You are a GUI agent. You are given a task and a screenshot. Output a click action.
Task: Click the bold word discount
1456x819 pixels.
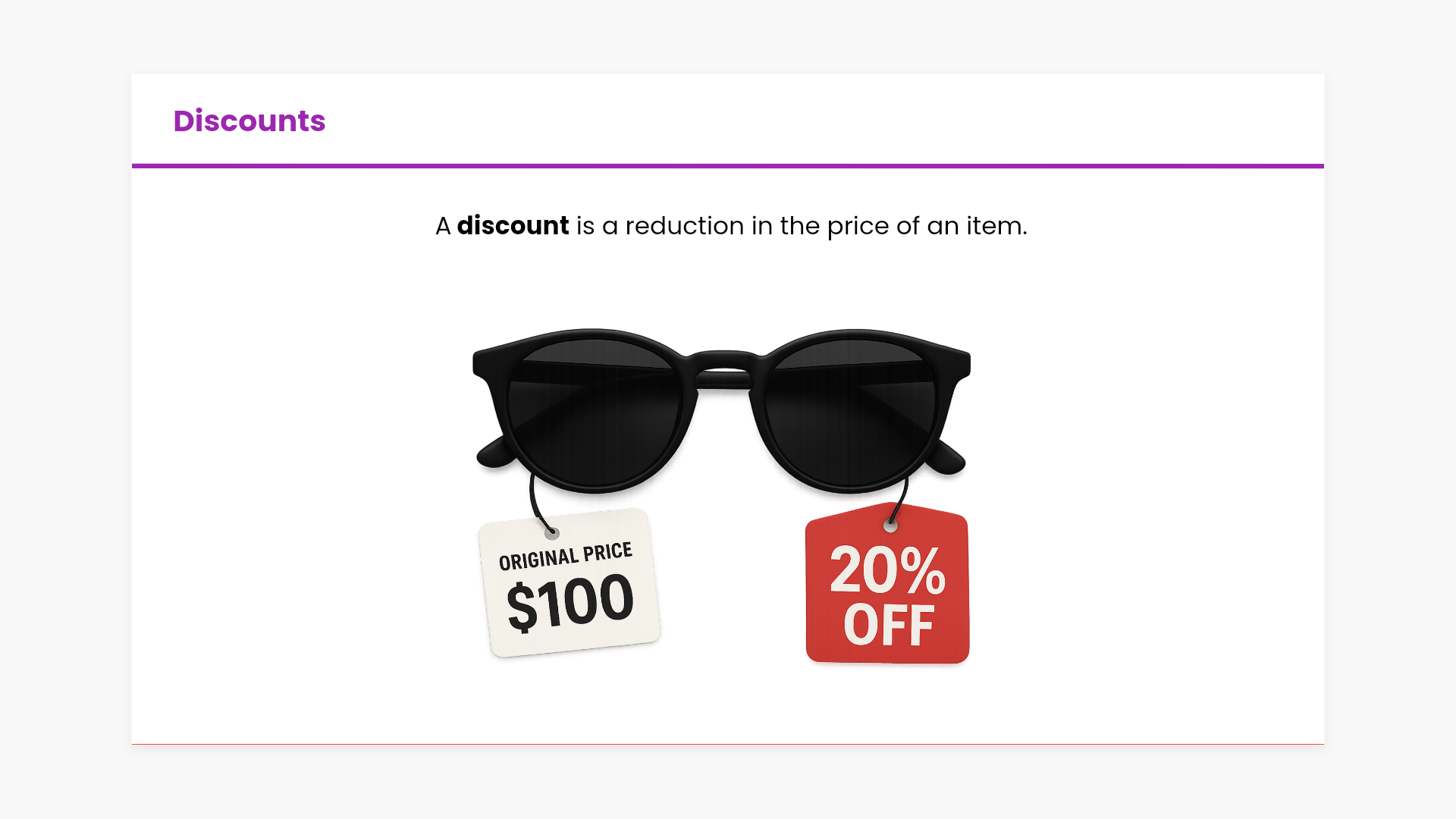click(x=513, y=226)
